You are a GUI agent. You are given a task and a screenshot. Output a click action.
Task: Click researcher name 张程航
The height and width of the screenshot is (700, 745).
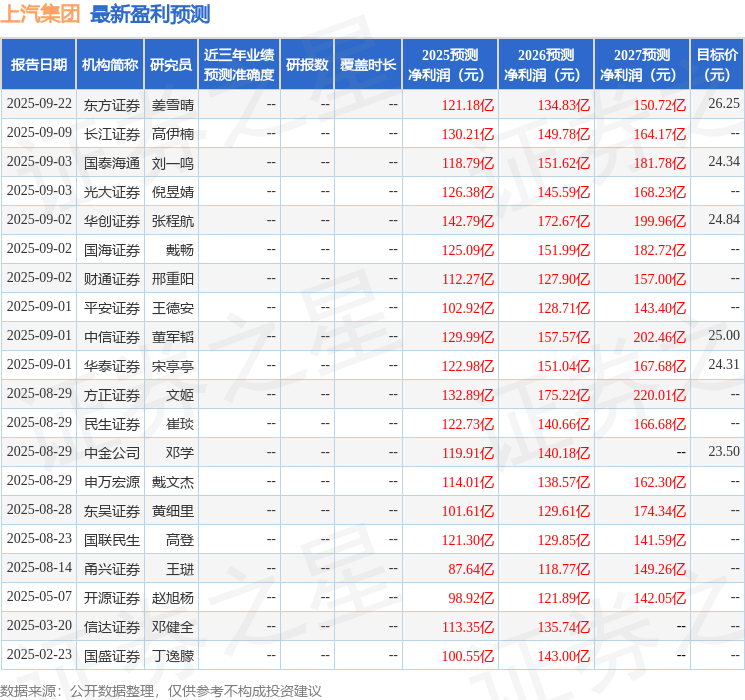(x=172, y=221)
